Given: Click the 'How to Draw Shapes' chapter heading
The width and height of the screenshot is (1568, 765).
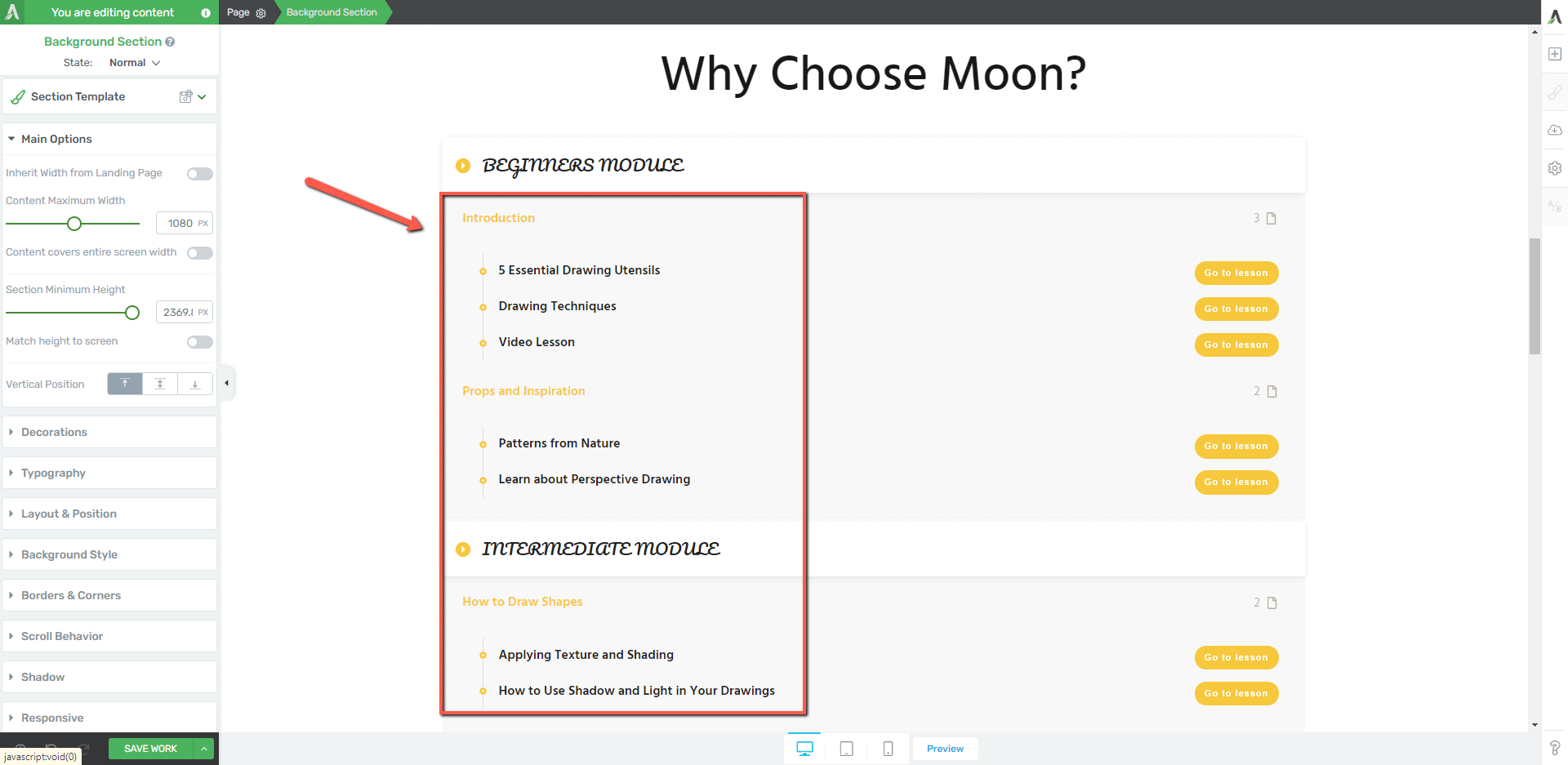Looking at the screenshot, I should tap(523, 602).
